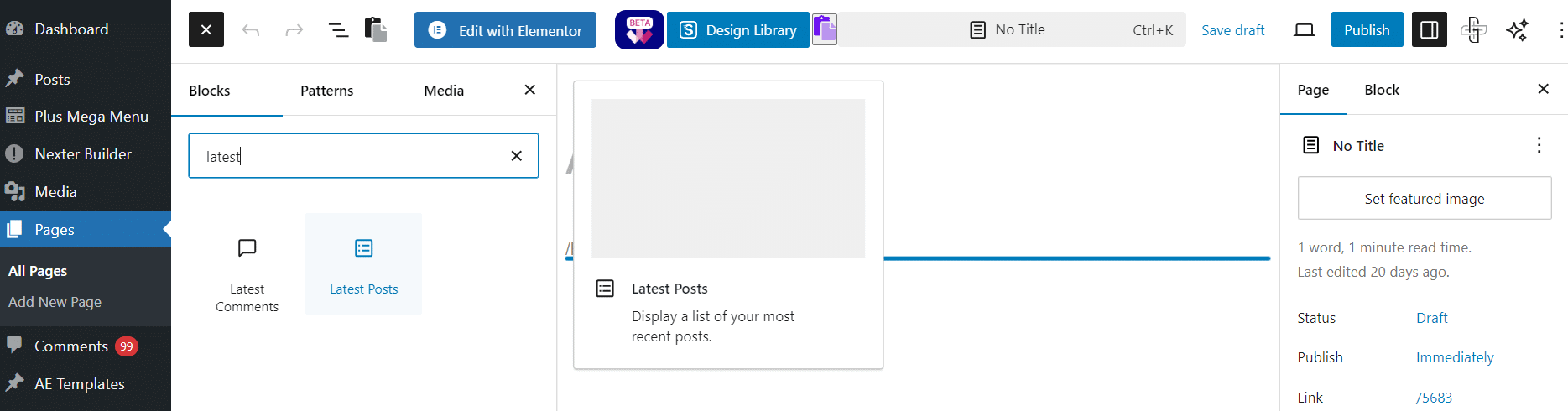
Task: Switch to Block tab in settings sidebar
Action: pos(1382,90)
